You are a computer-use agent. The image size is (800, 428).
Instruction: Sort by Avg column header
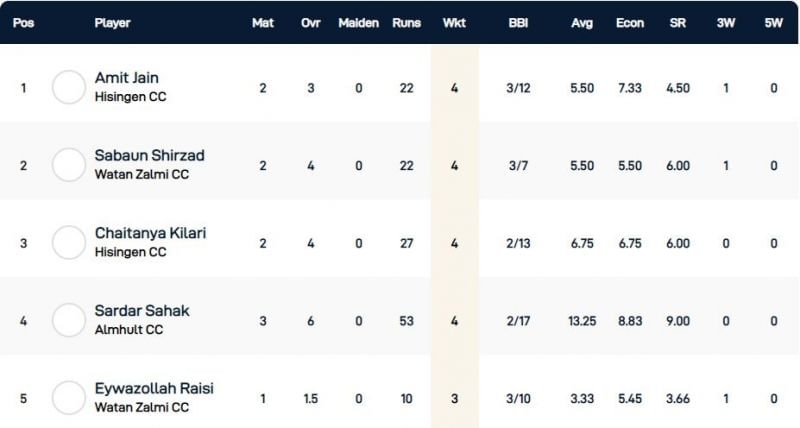(x=582, y=22)
